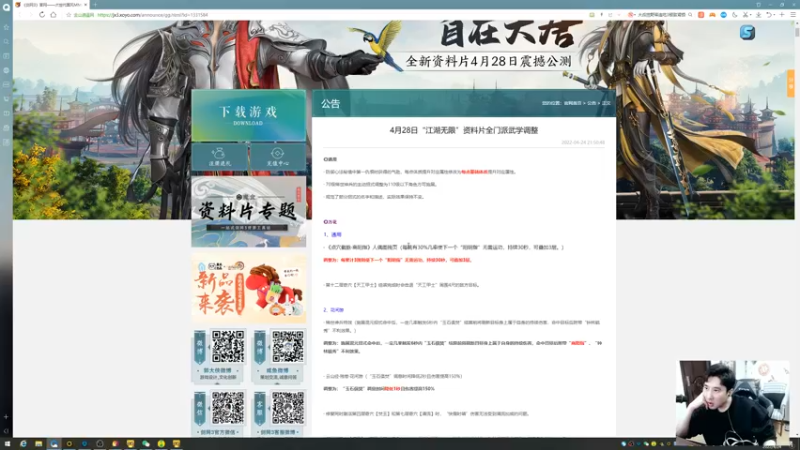
Task: Click the 4月28日震撼公测 banner text
Action: click(489, 61)
